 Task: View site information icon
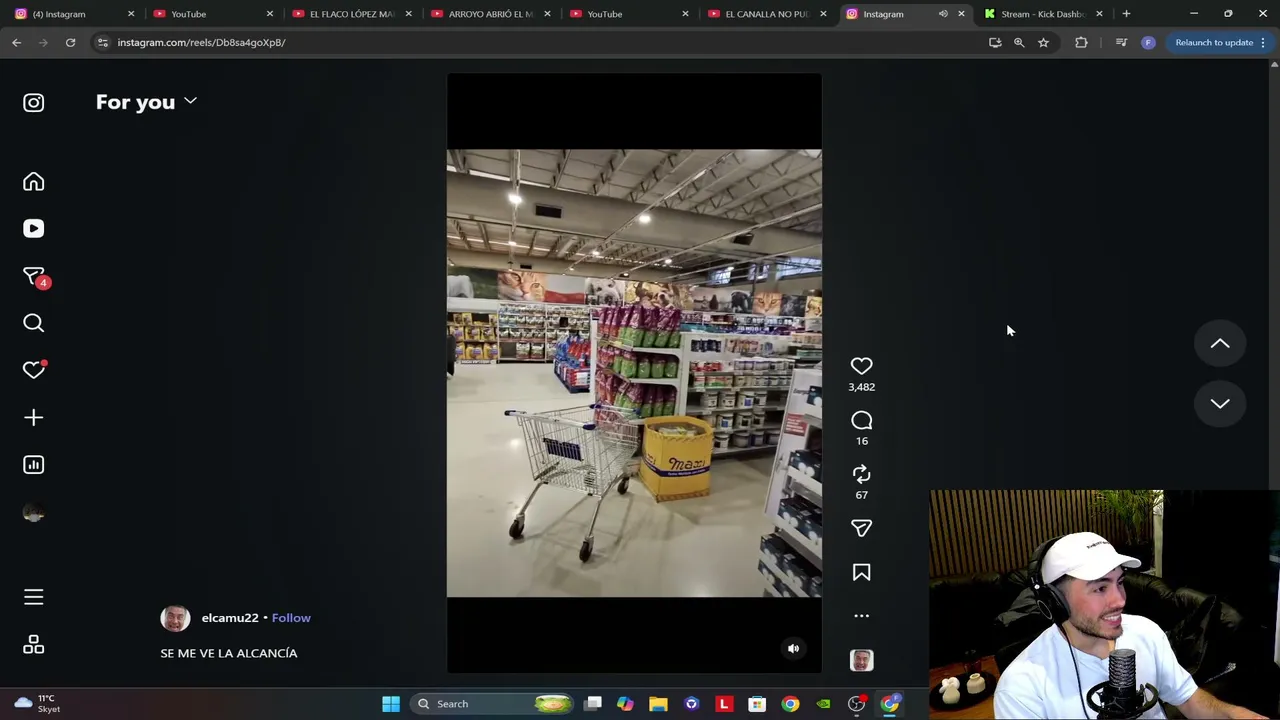coord(102,42)
